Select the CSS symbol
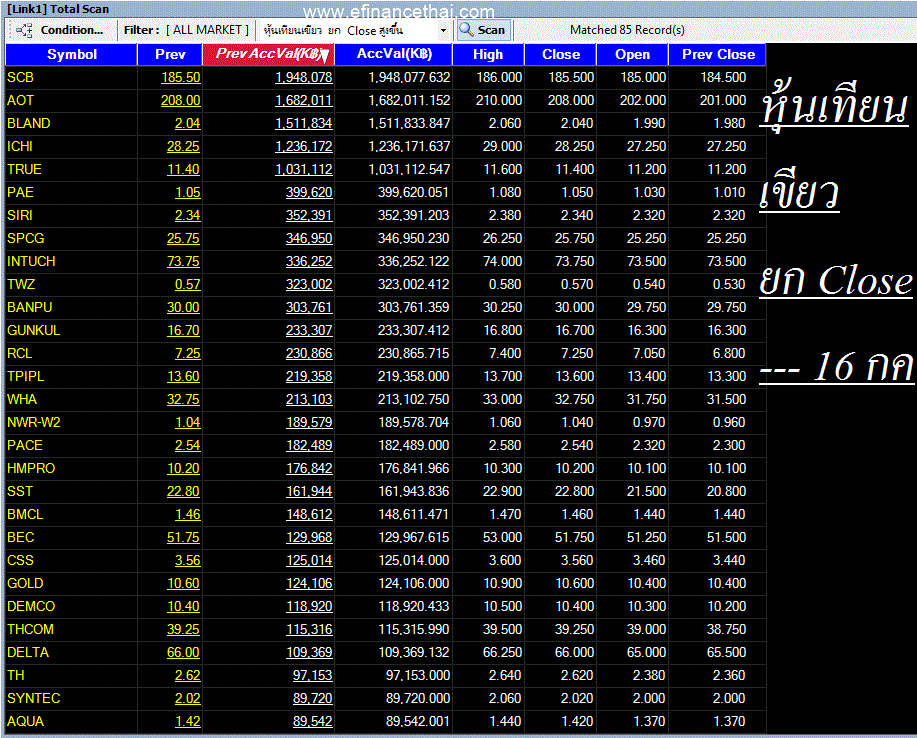This screenshot has width=917, height=738. click(20, 560)
